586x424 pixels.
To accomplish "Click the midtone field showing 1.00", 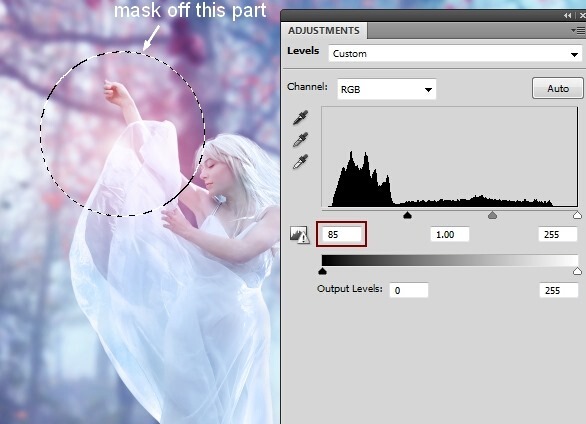I will (450, 235).
